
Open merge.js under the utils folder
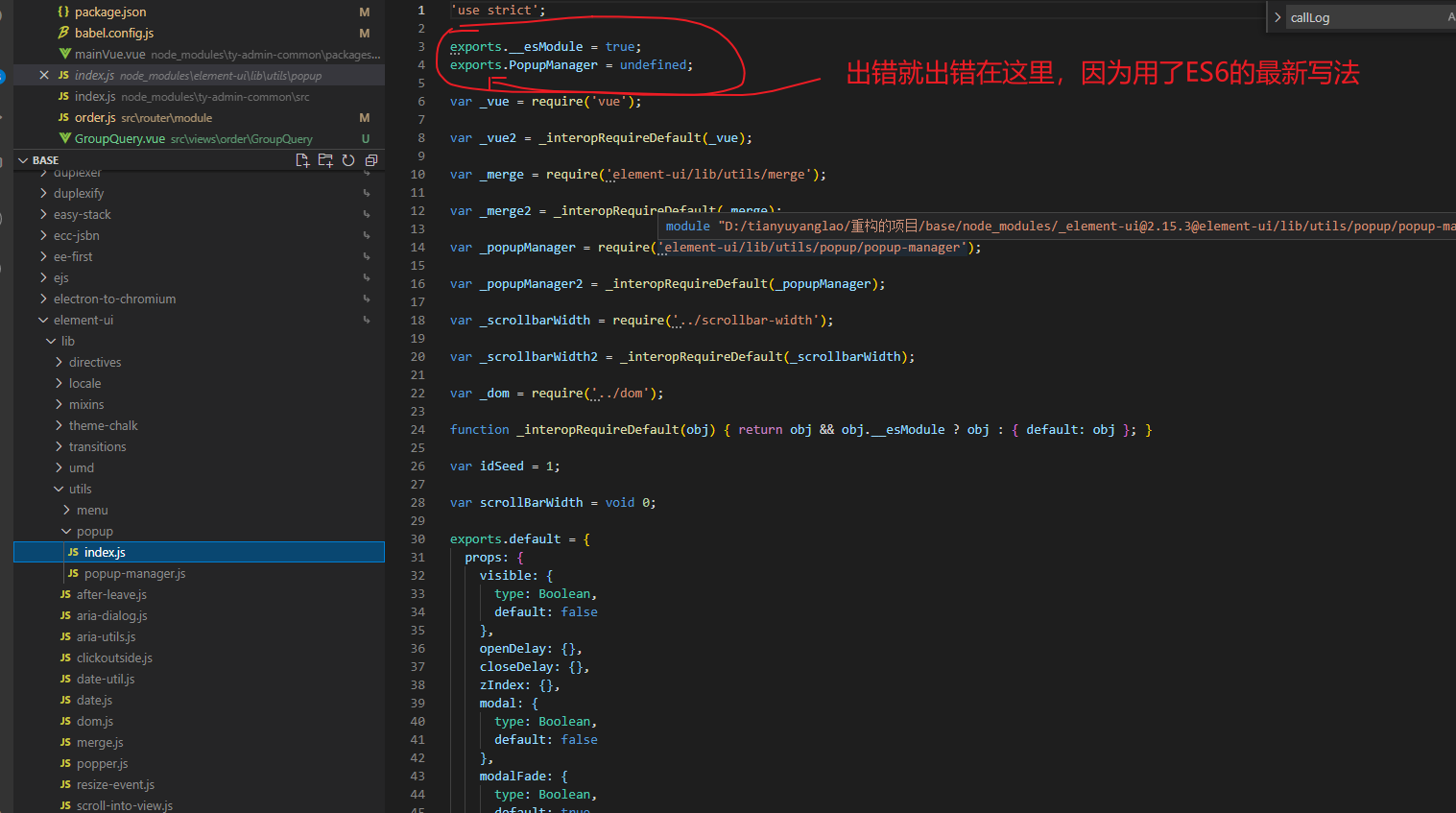(100, 742)
